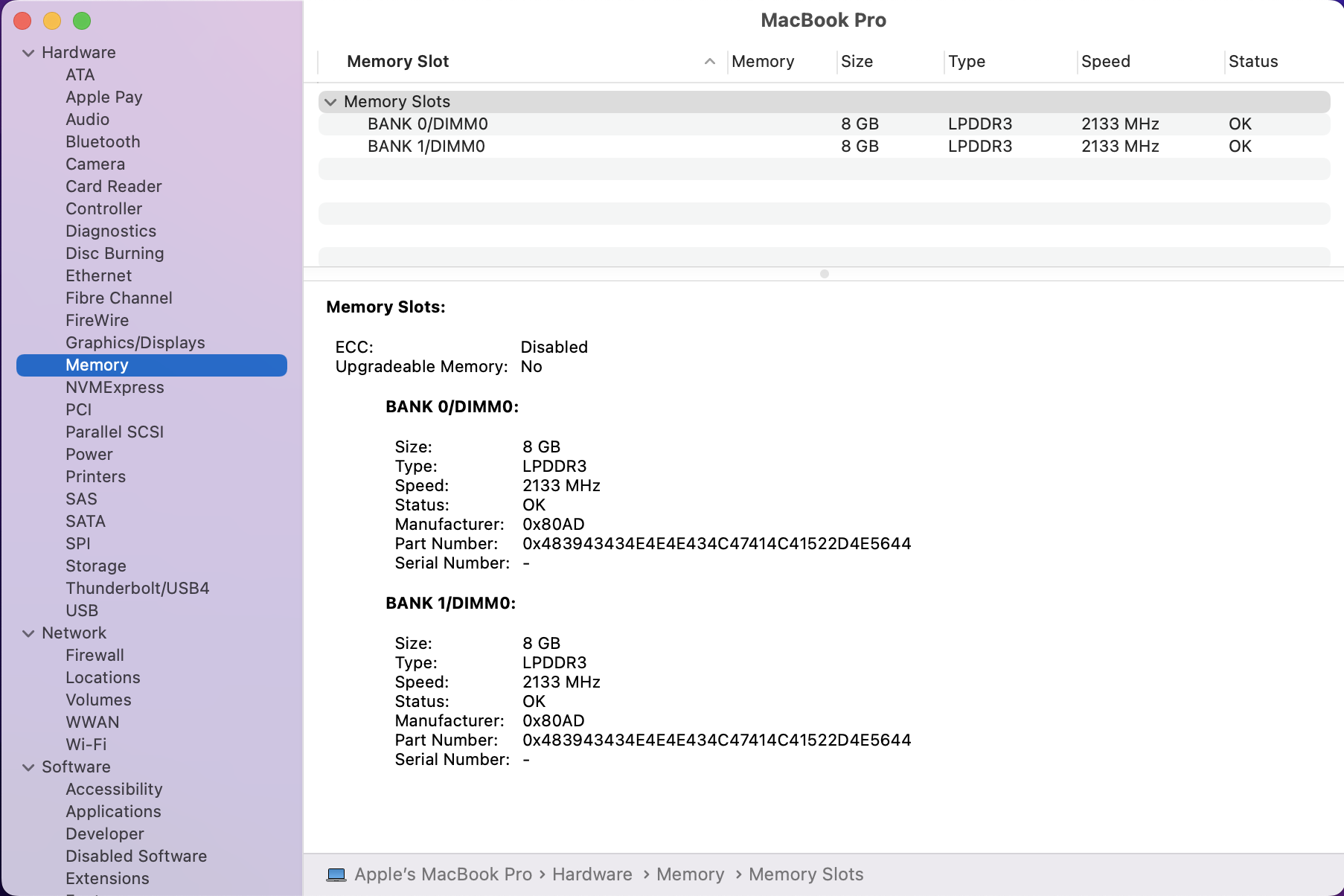Open Storage information
Image resolution: width=1344 pixels, height=896 pixels.
pyautogui.click(x=96, y=566)
